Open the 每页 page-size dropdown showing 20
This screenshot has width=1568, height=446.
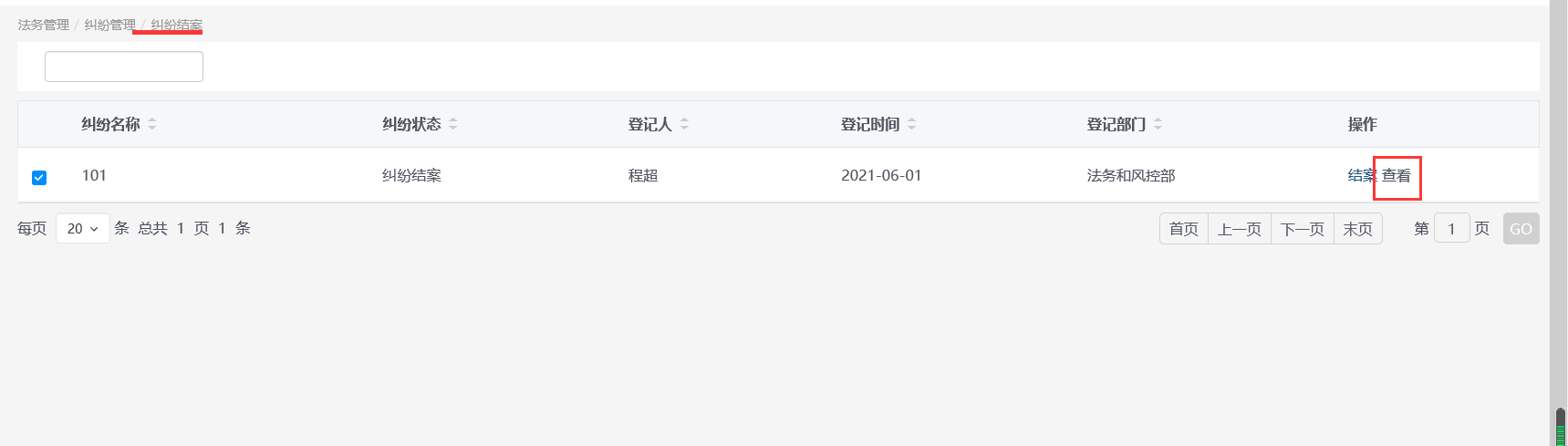(82, 229)
